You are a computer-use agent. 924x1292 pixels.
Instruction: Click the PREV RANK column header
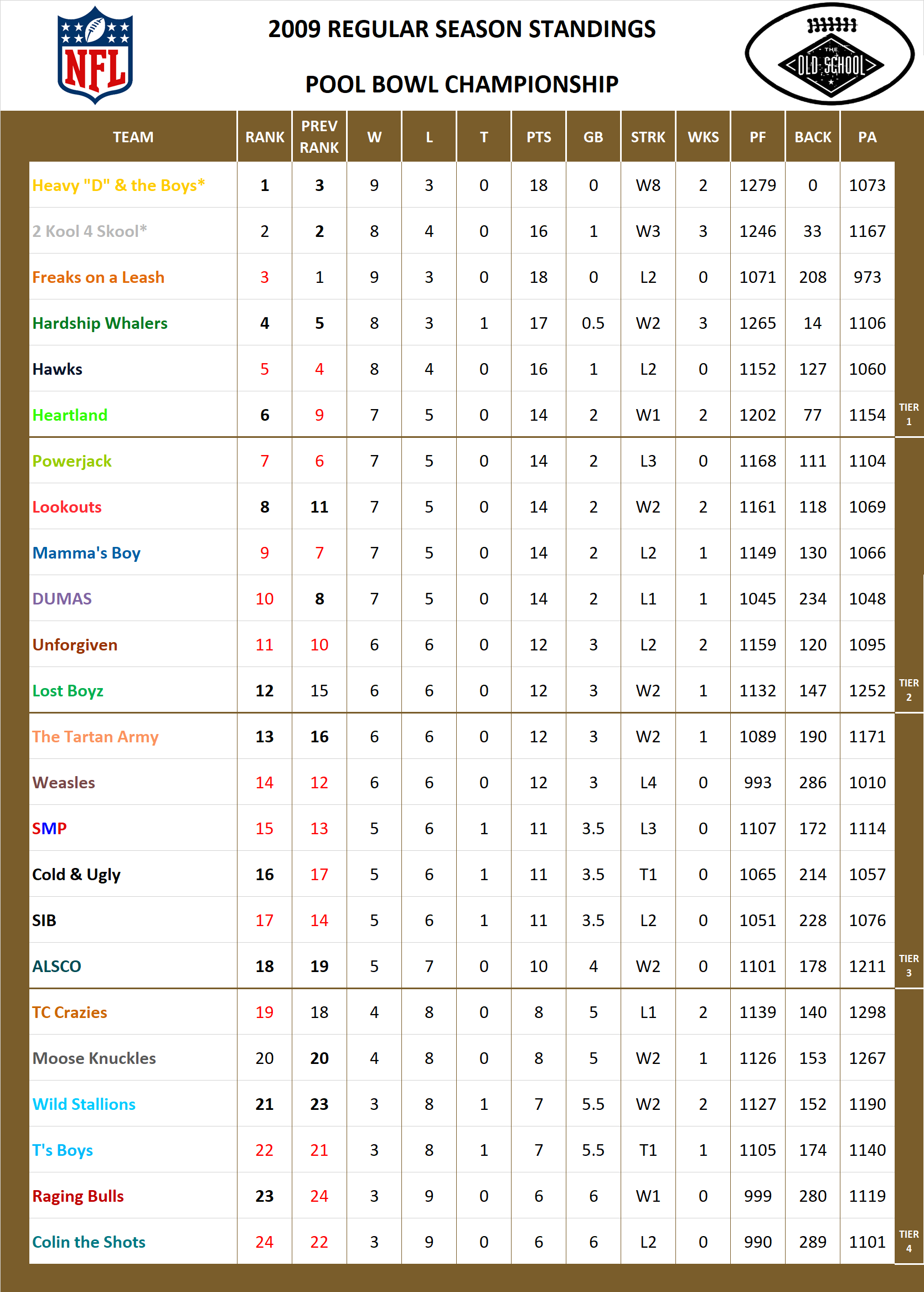(x=319, y=137)
